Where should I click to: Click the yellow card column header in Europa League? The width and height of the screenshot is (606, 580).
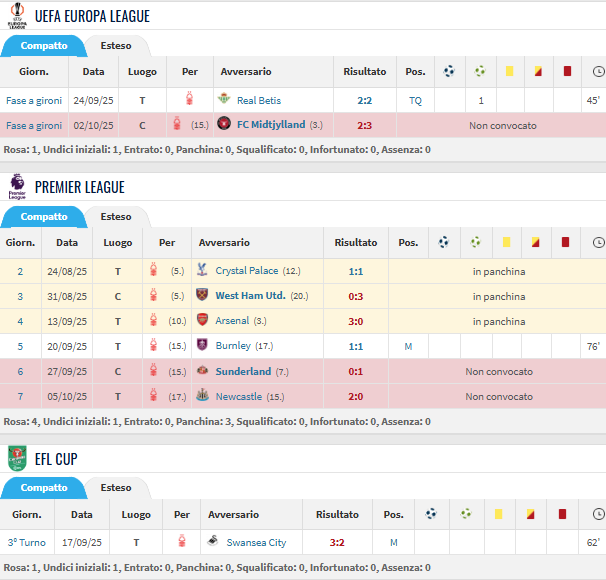click(509, 71)
